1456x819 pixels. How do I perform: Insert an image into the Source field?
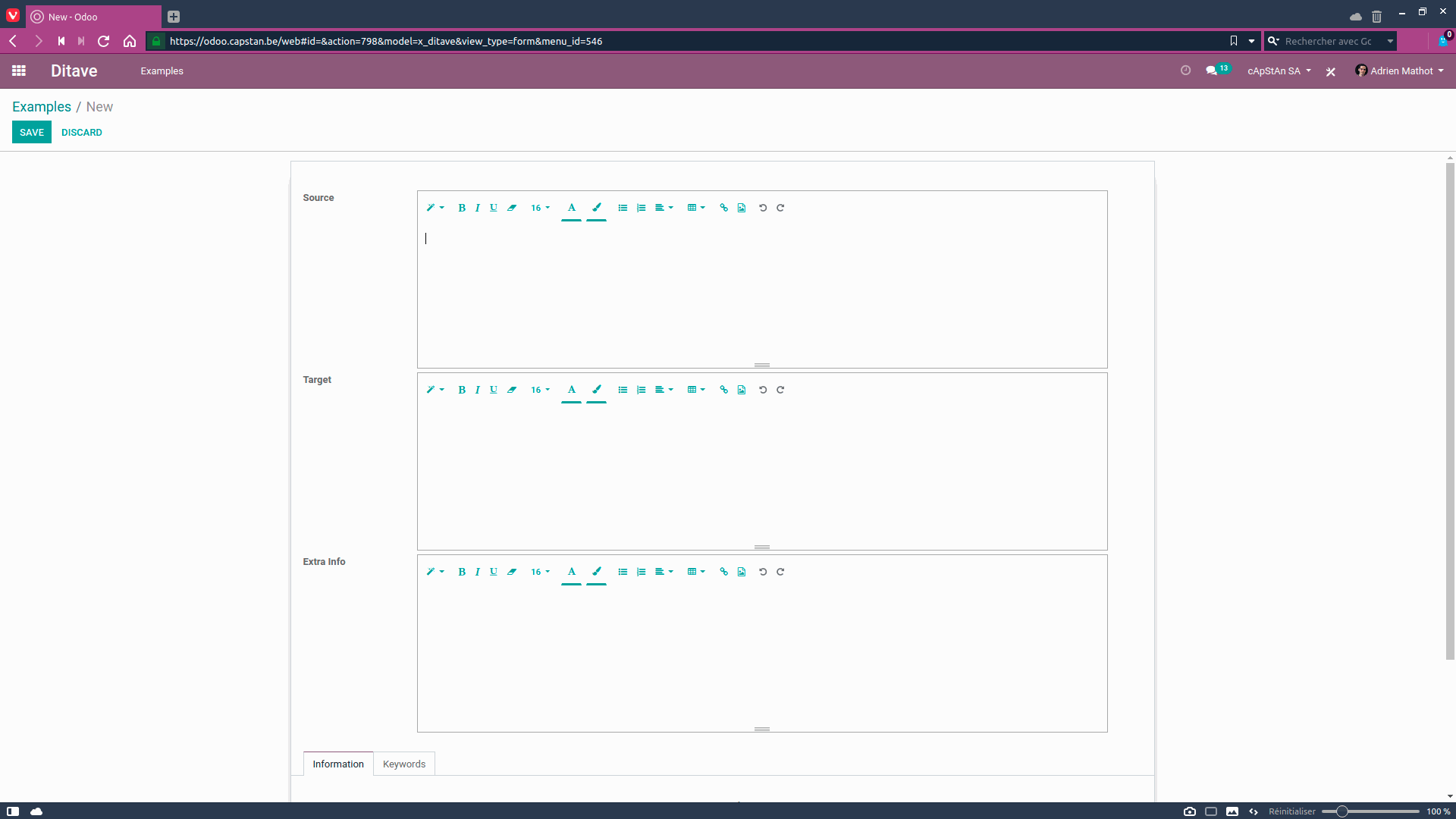742,208
